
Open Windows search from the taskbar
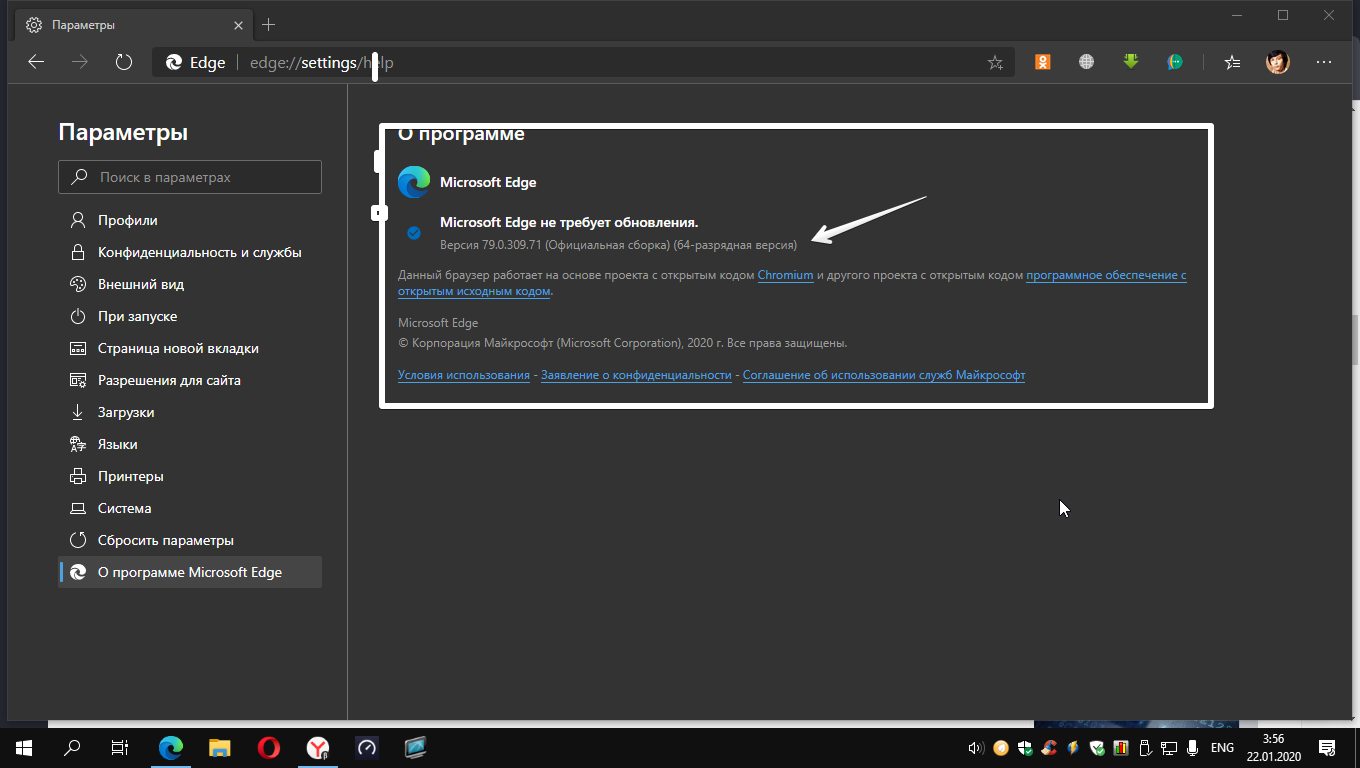(x=72, y=747)
